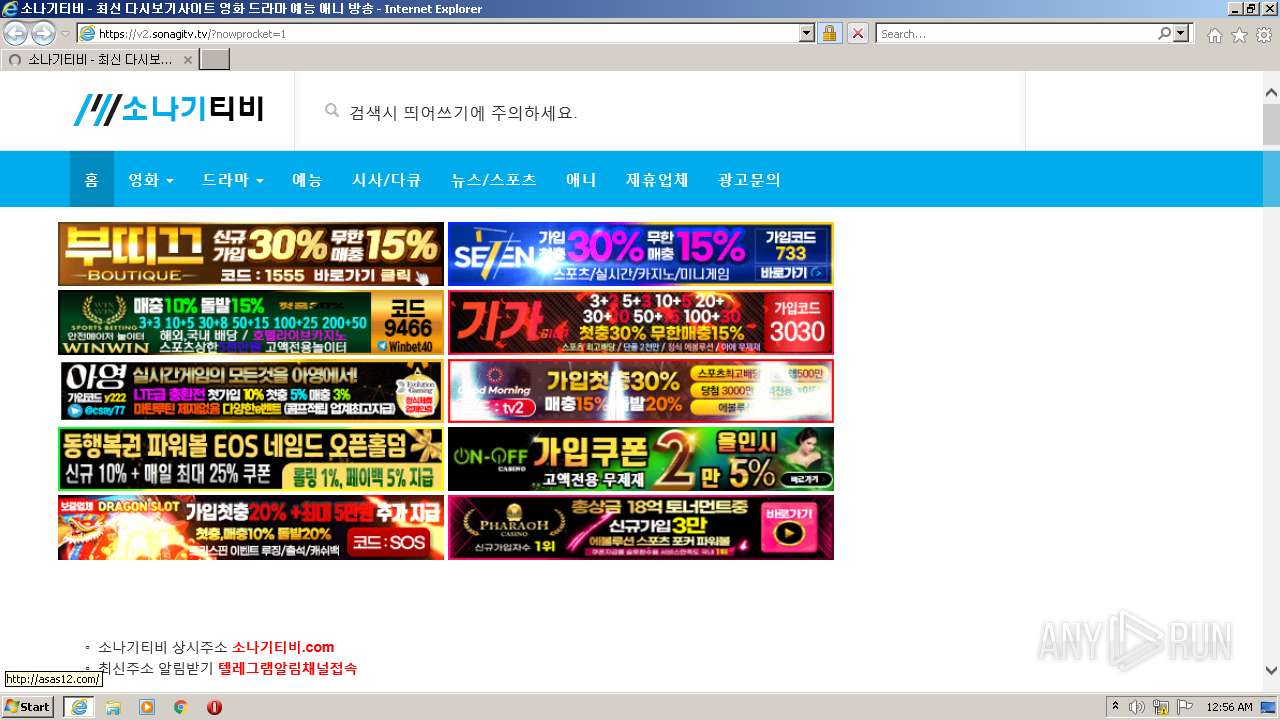1280x720 pixels.
Task: Open the 소나기티비.com link
Action: tap(283, 647)
